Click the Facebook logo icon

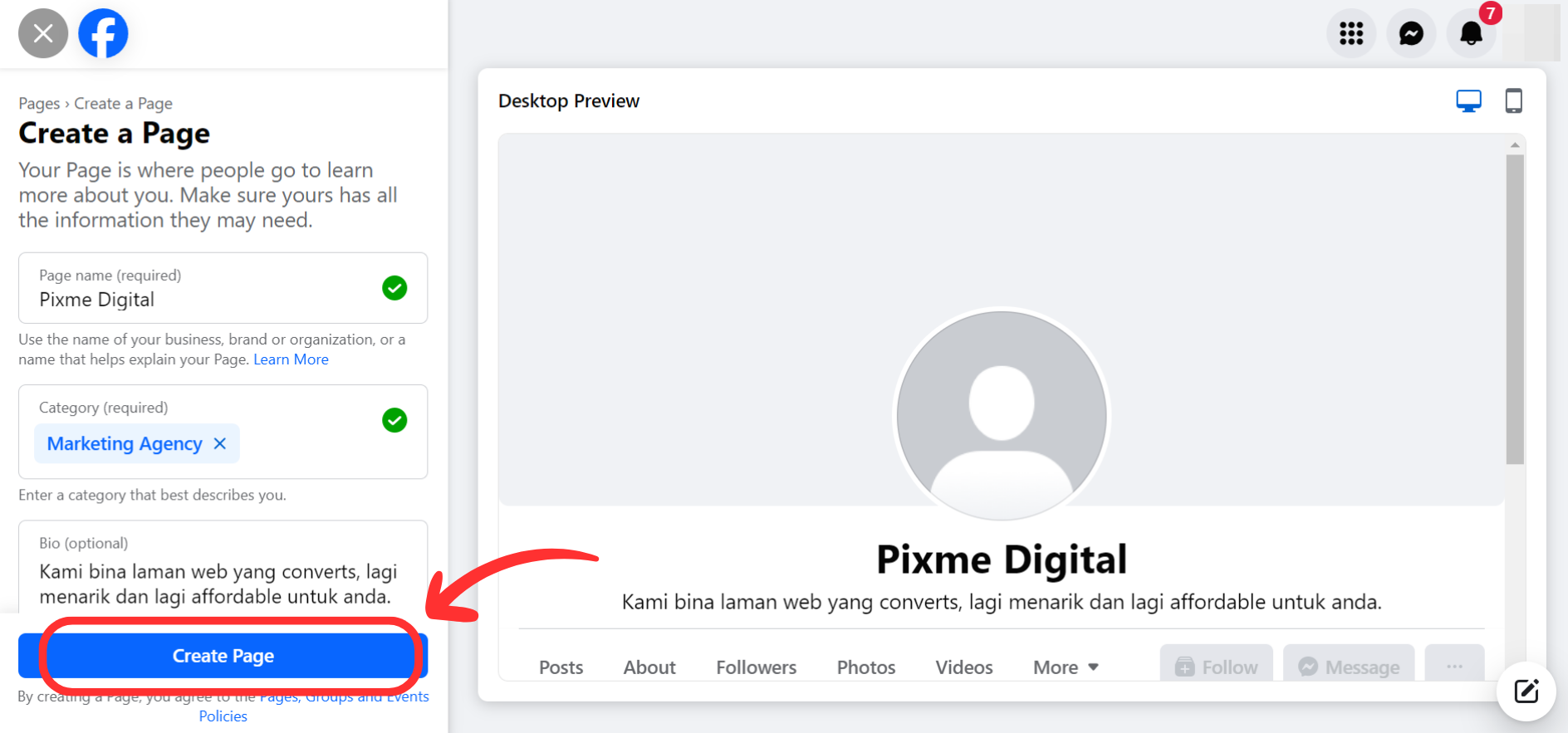pos(103,33)
